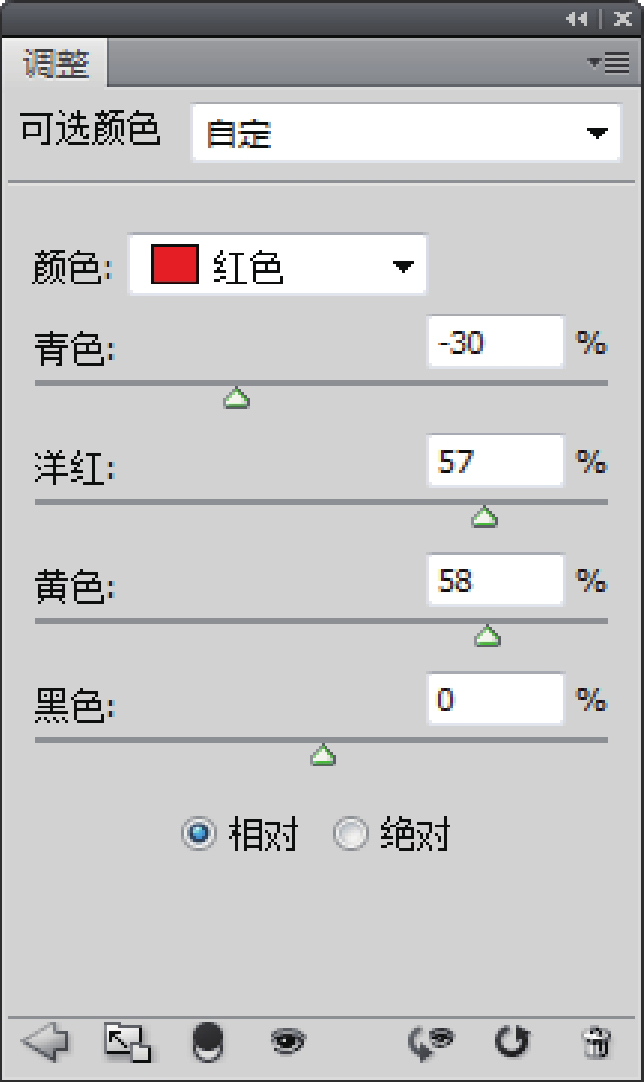The height and width of the screenshot is (1082, 644).
Task: Click the clip to layer icon
Action: pyautogui.click(x=207, y=1043)
